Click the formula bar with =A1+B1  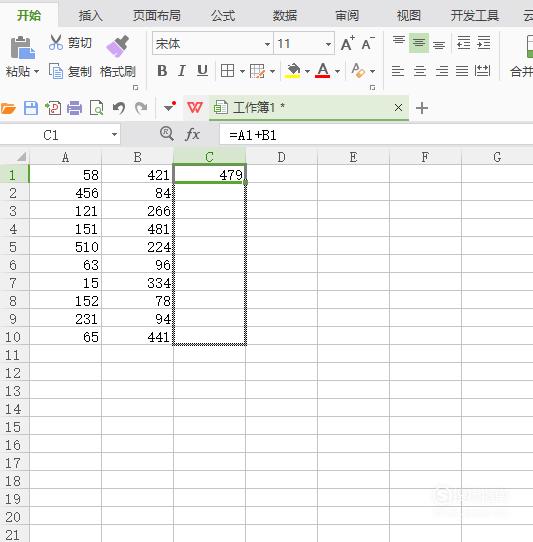click(x=376, y=135)
